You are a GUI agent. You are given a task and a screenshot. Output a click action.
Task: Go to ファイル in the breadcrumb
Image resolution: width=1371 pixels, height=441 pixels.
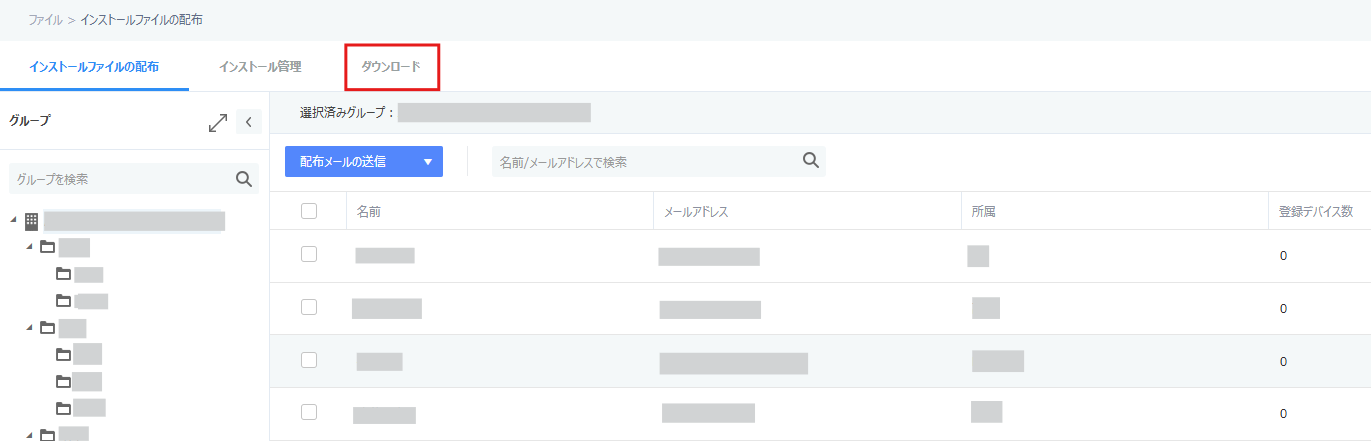[46, 19]
